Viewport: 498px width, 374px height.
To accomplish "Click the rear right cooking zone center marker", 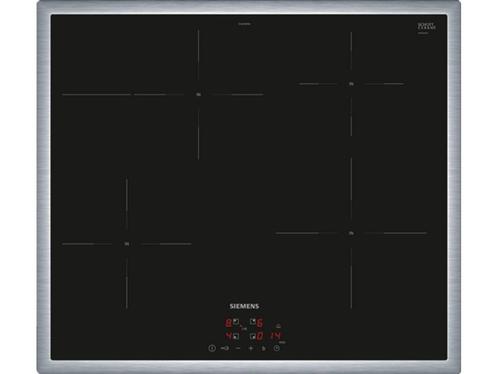I will [351, 84].
